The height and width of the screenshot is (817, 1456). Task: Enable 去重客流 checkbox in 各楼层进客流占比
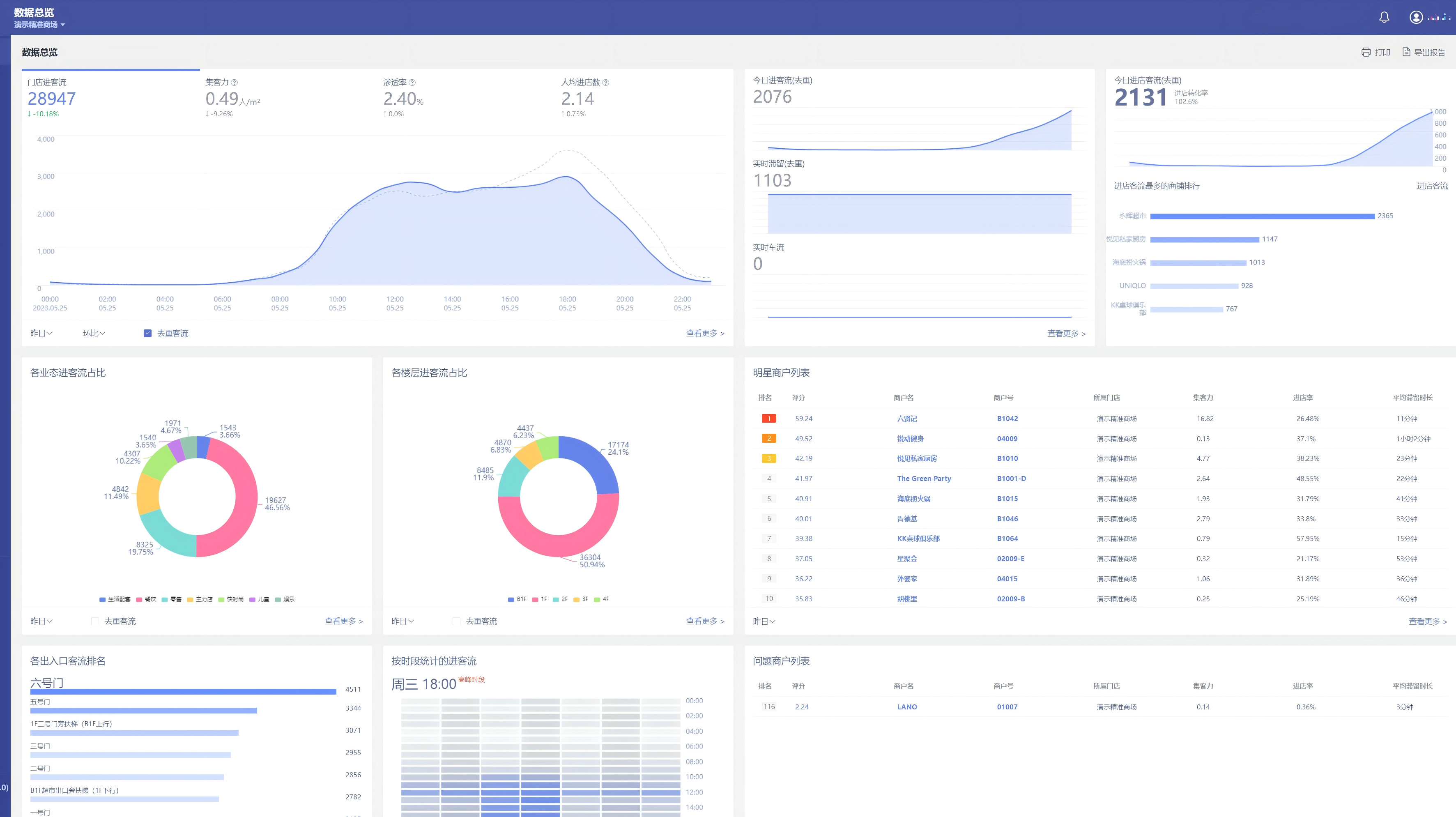click(456, 621)
